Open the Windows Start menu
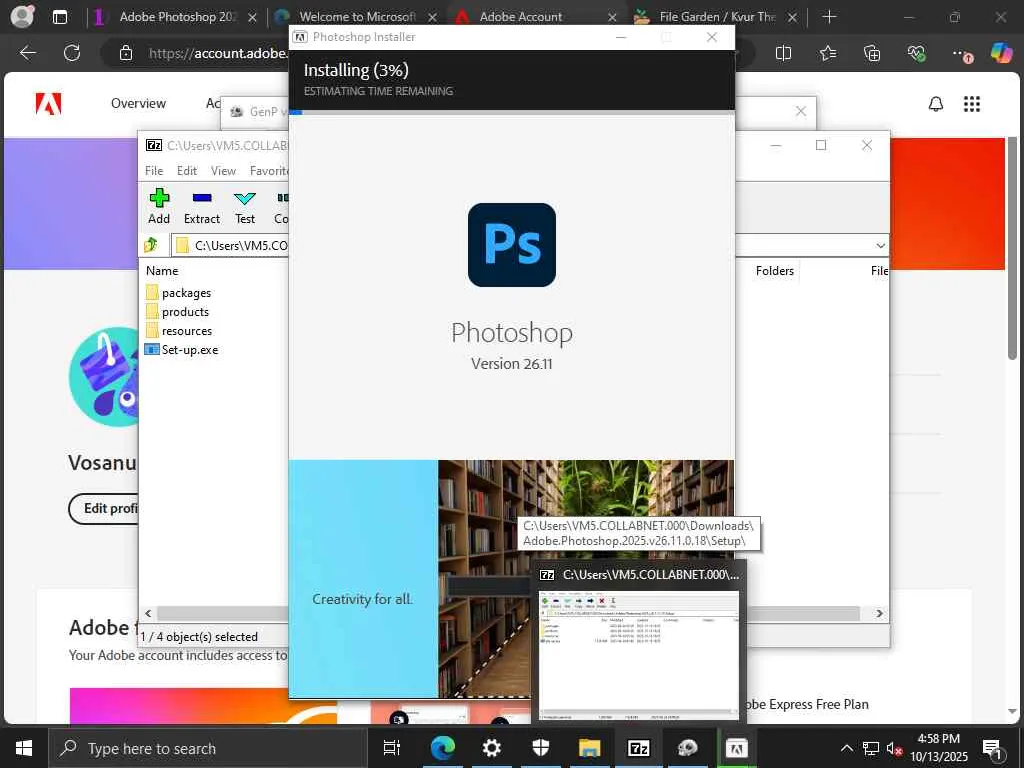This screenshot has height=768, width=1024. (x=24, y=748)
